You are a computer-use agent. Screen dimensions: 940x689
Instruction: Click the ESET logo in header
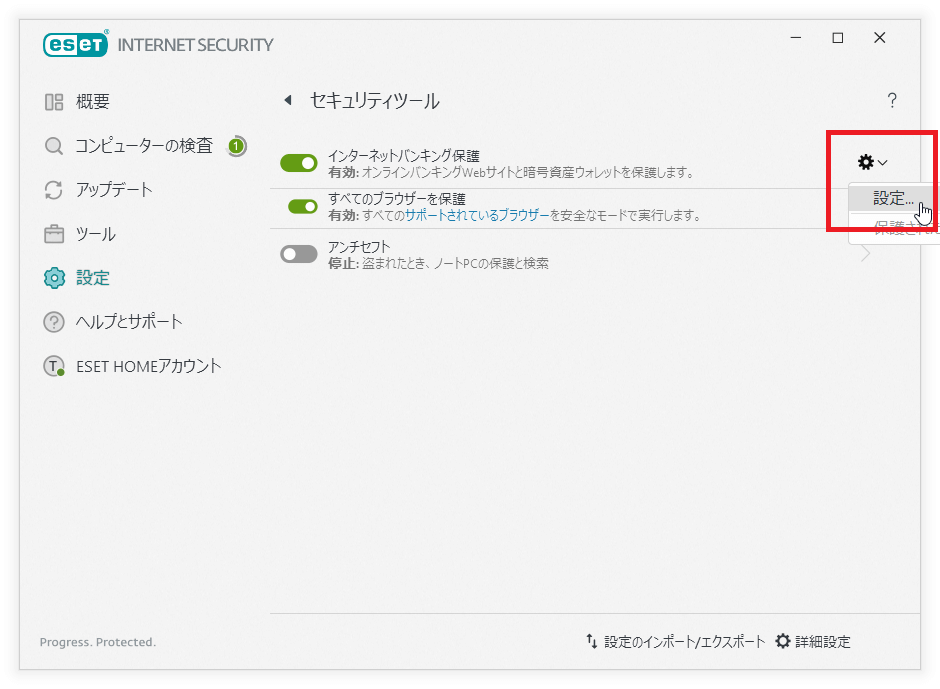click(x=76, y=45)
